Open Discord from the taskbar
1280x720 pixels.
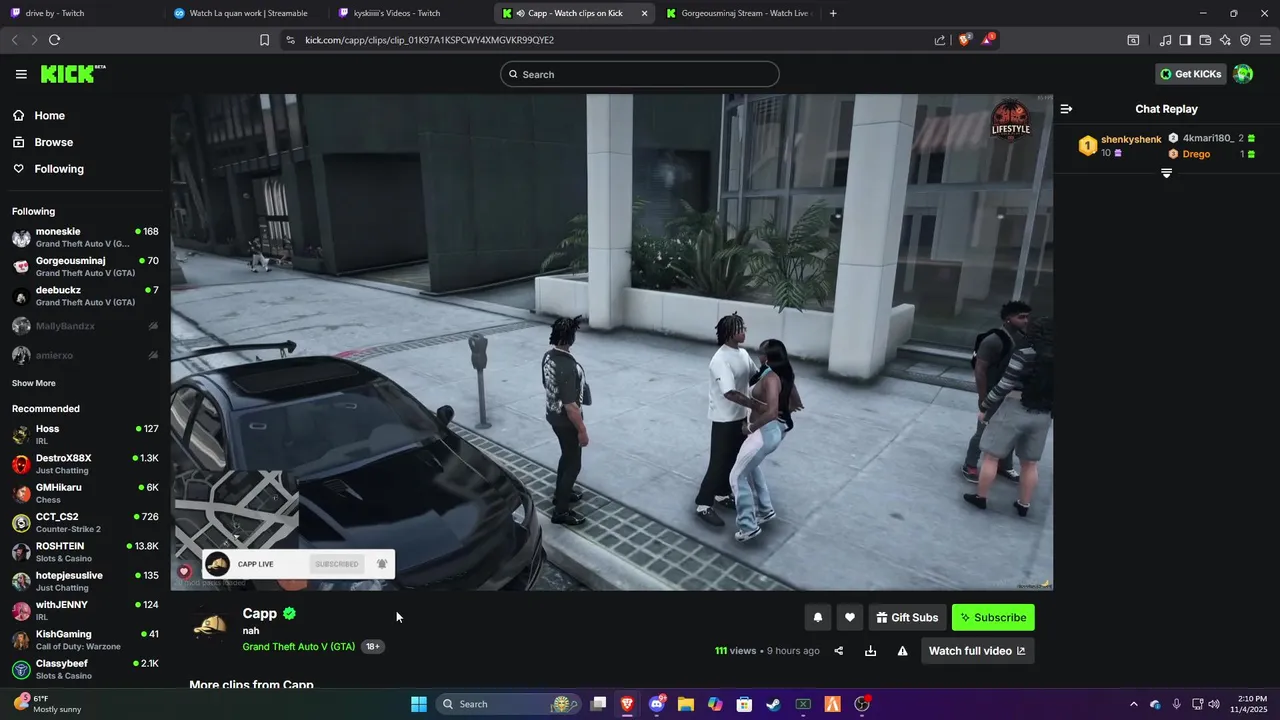click(657, 704)
